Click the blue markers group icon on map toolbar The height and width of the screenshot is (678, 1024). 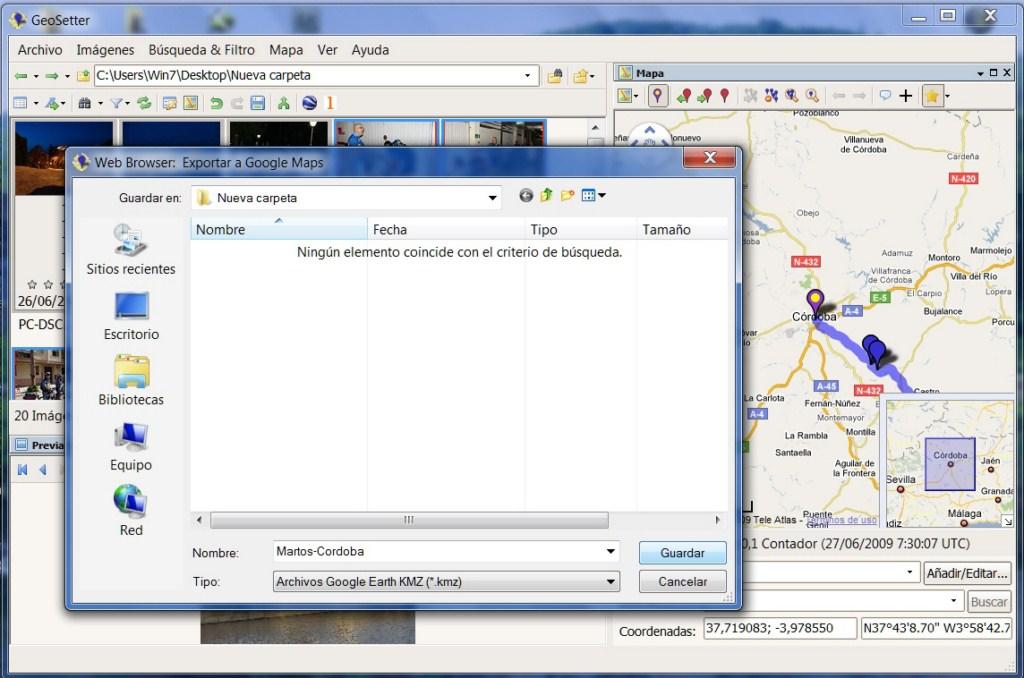[771, 96]
